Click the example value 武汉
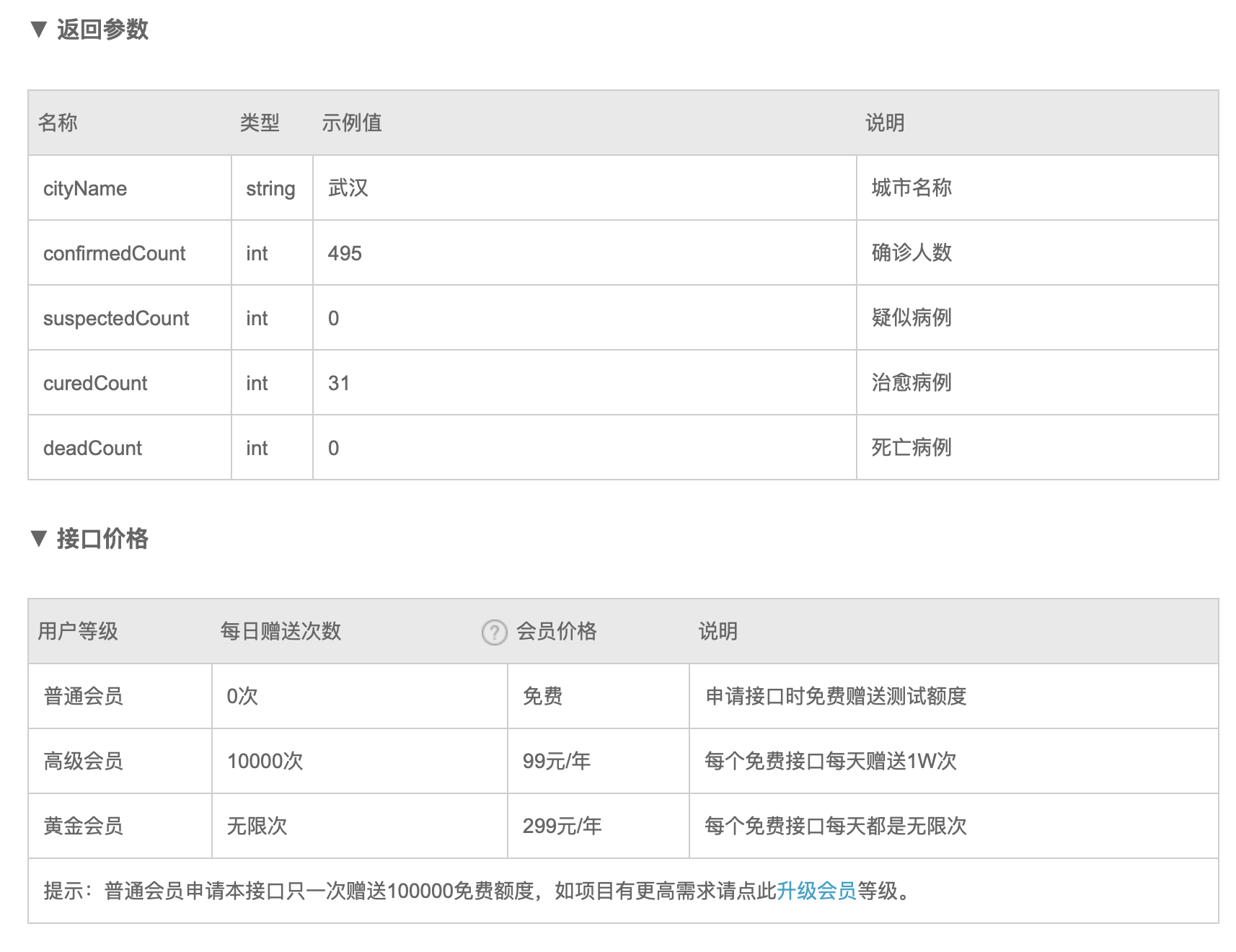This screenshot has height=952, width=1236. (x=348, y=188)
